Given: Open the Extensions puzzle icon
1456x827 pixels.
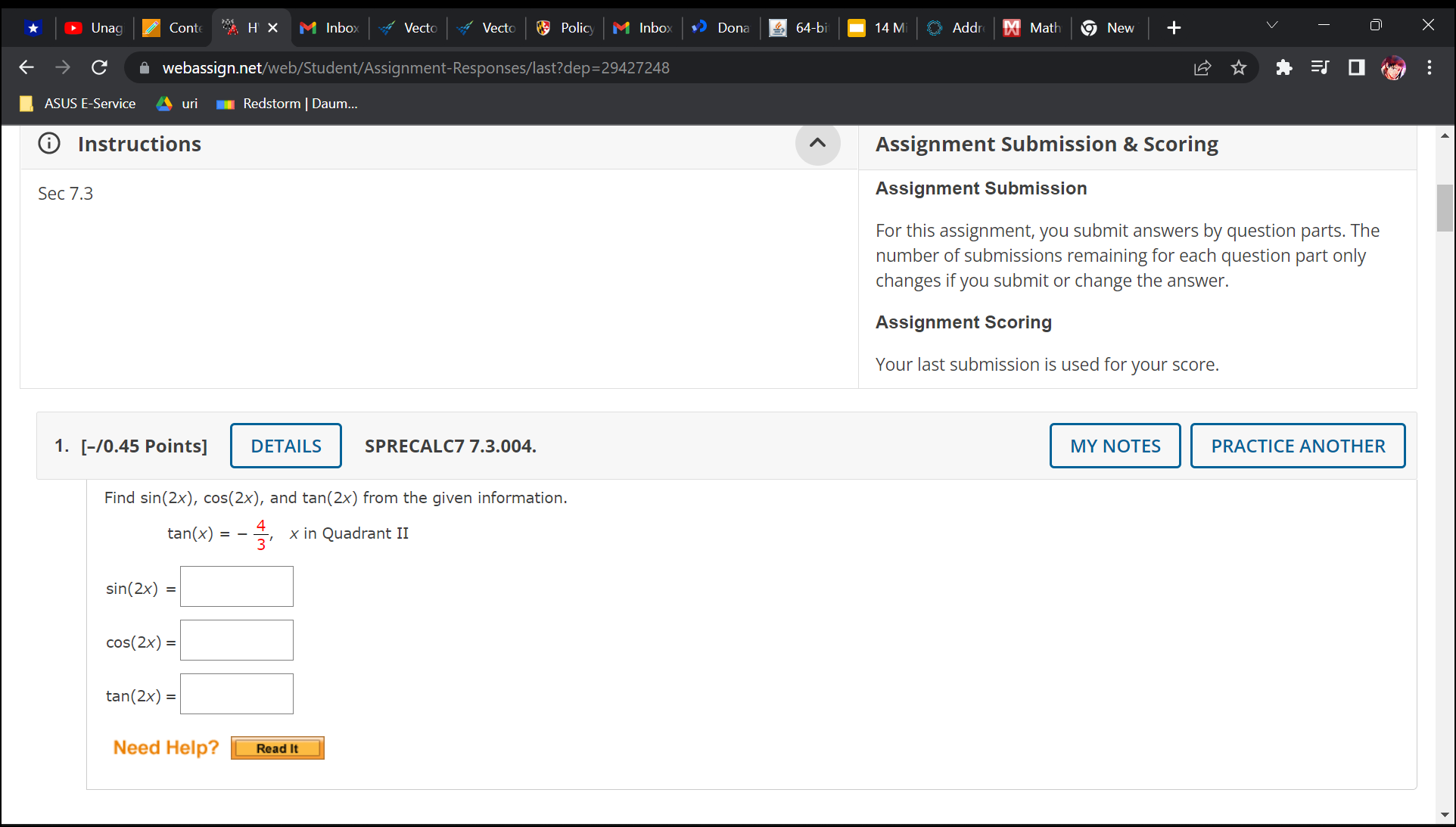Looking at the screenshot, I should click(x=1283, y=68).
